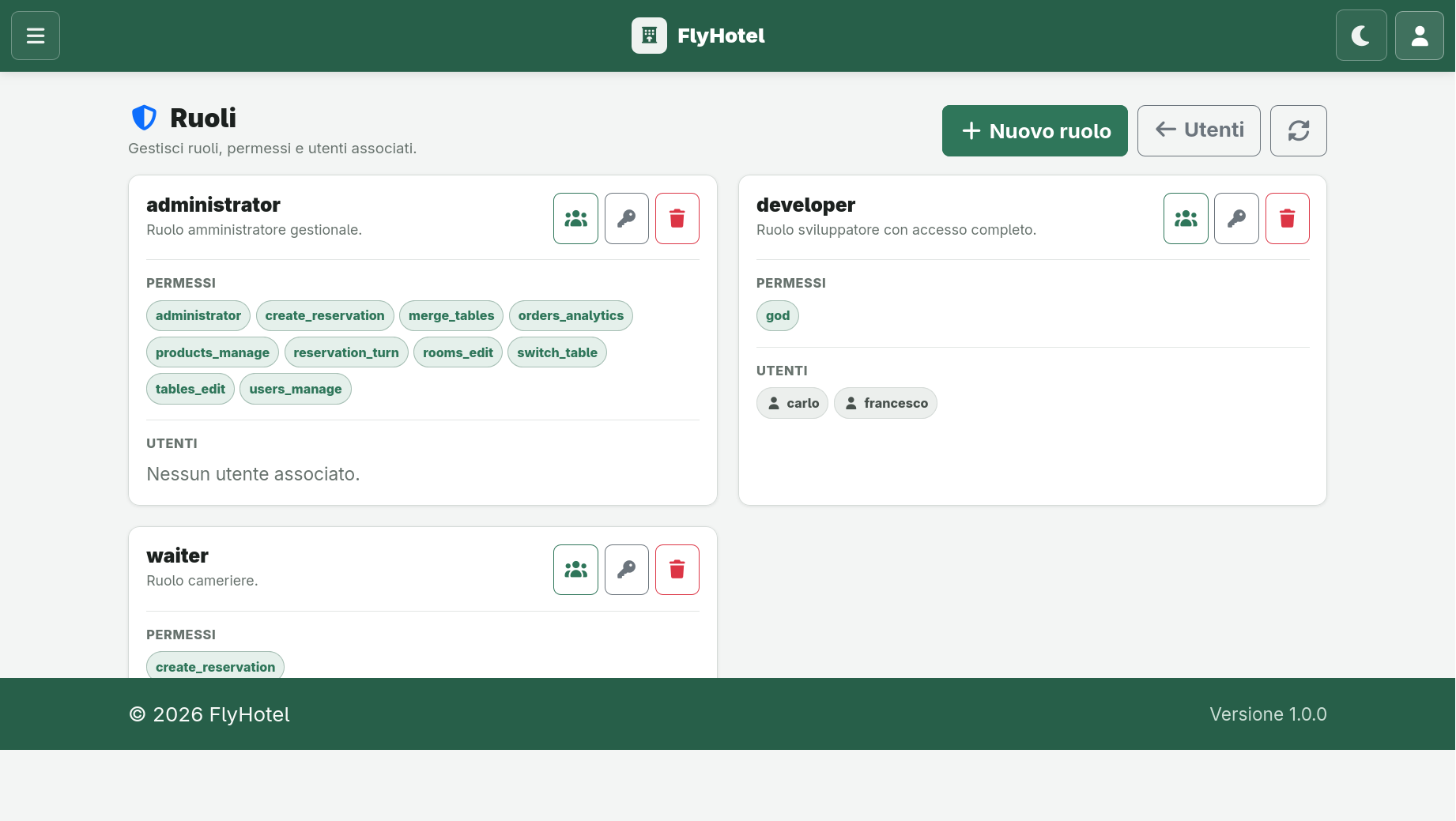
Task: Manage users of waiter role
Action: (x=575, y=570)
